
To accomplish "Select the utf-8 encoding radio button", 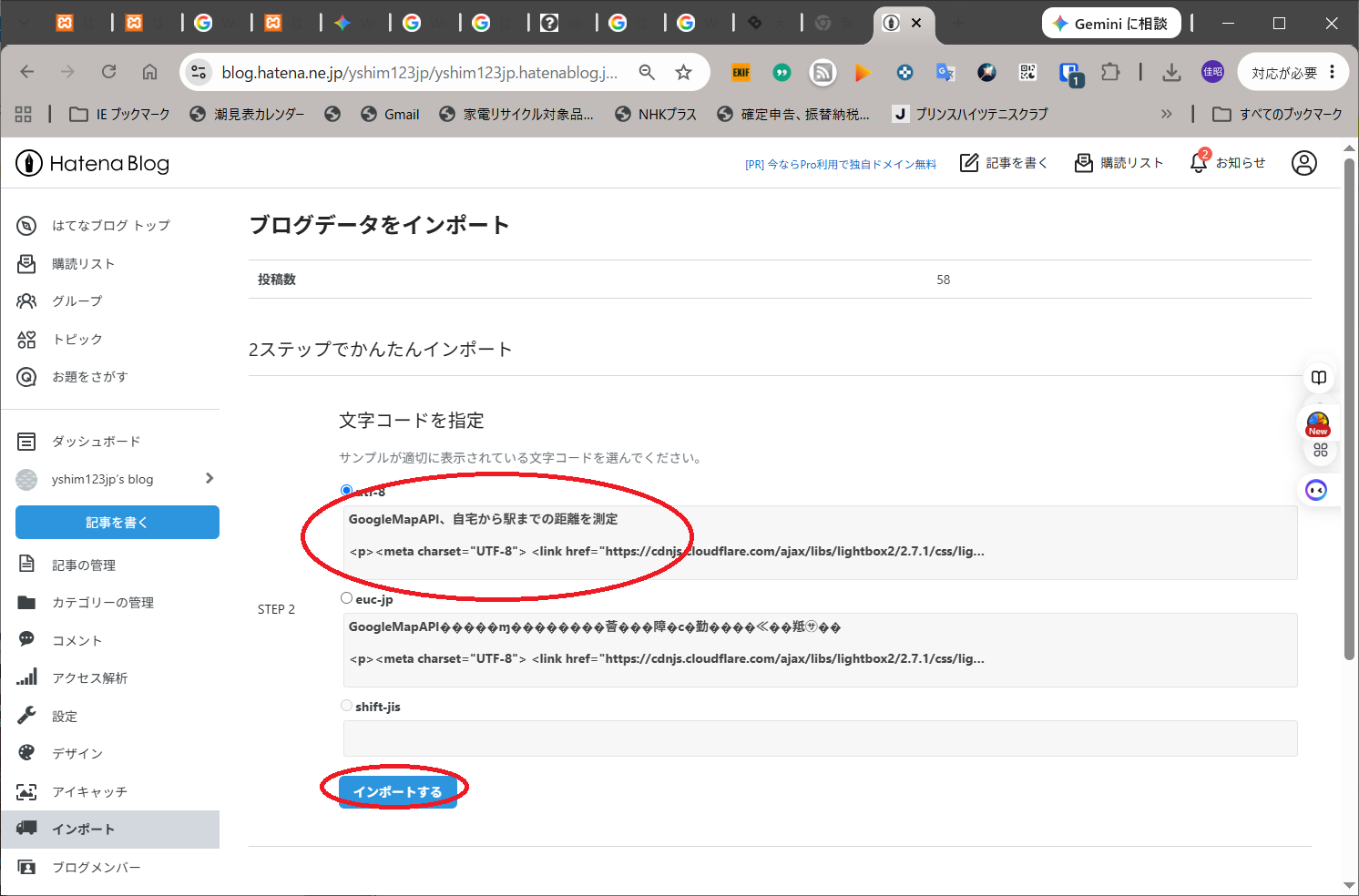I will click(346, 491).
